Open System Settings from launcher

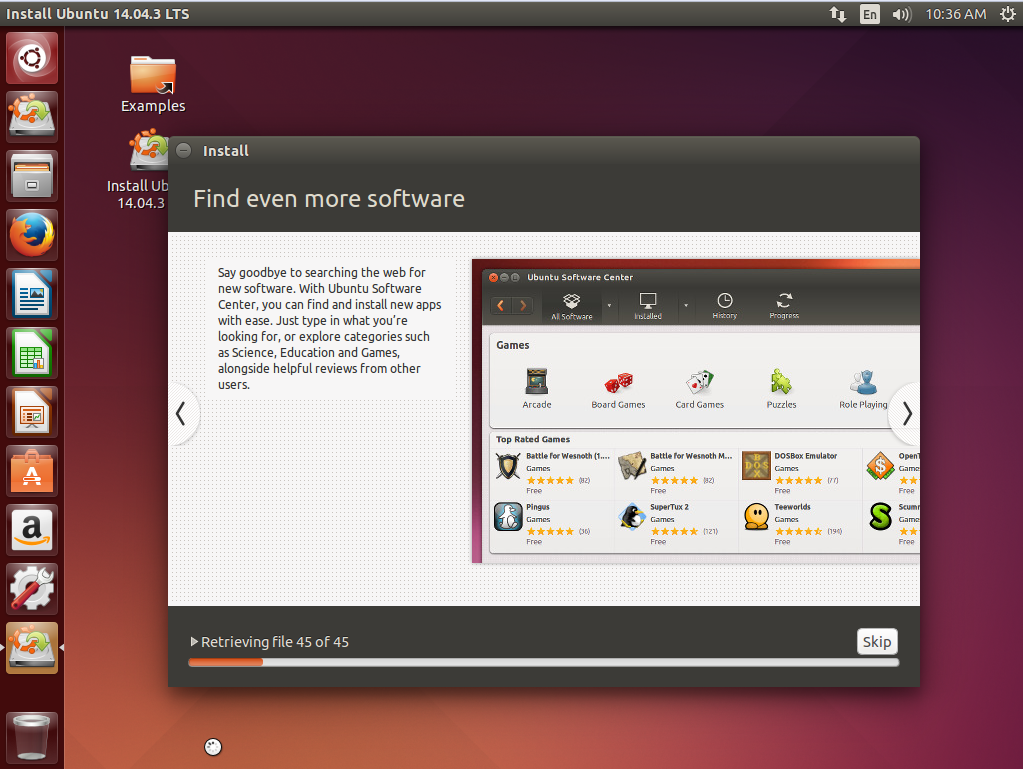32,589
